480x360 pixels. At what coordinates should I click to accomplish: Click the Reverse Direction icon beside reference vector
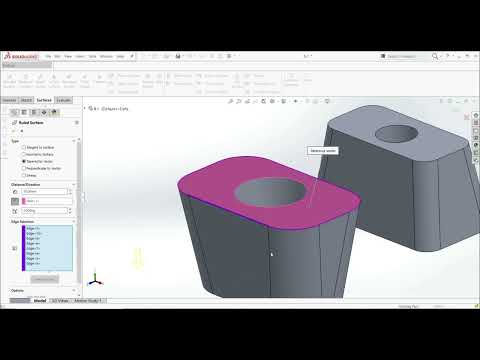point(15,201)
